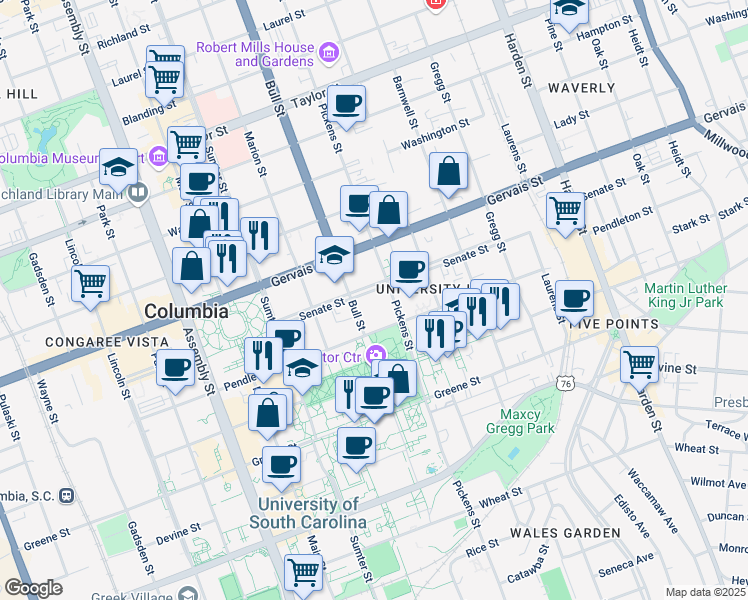This screenshot has height=600, width=748.
Task: Click the shopping cart marker on Devine St at Harden
Action: point(640,366)
